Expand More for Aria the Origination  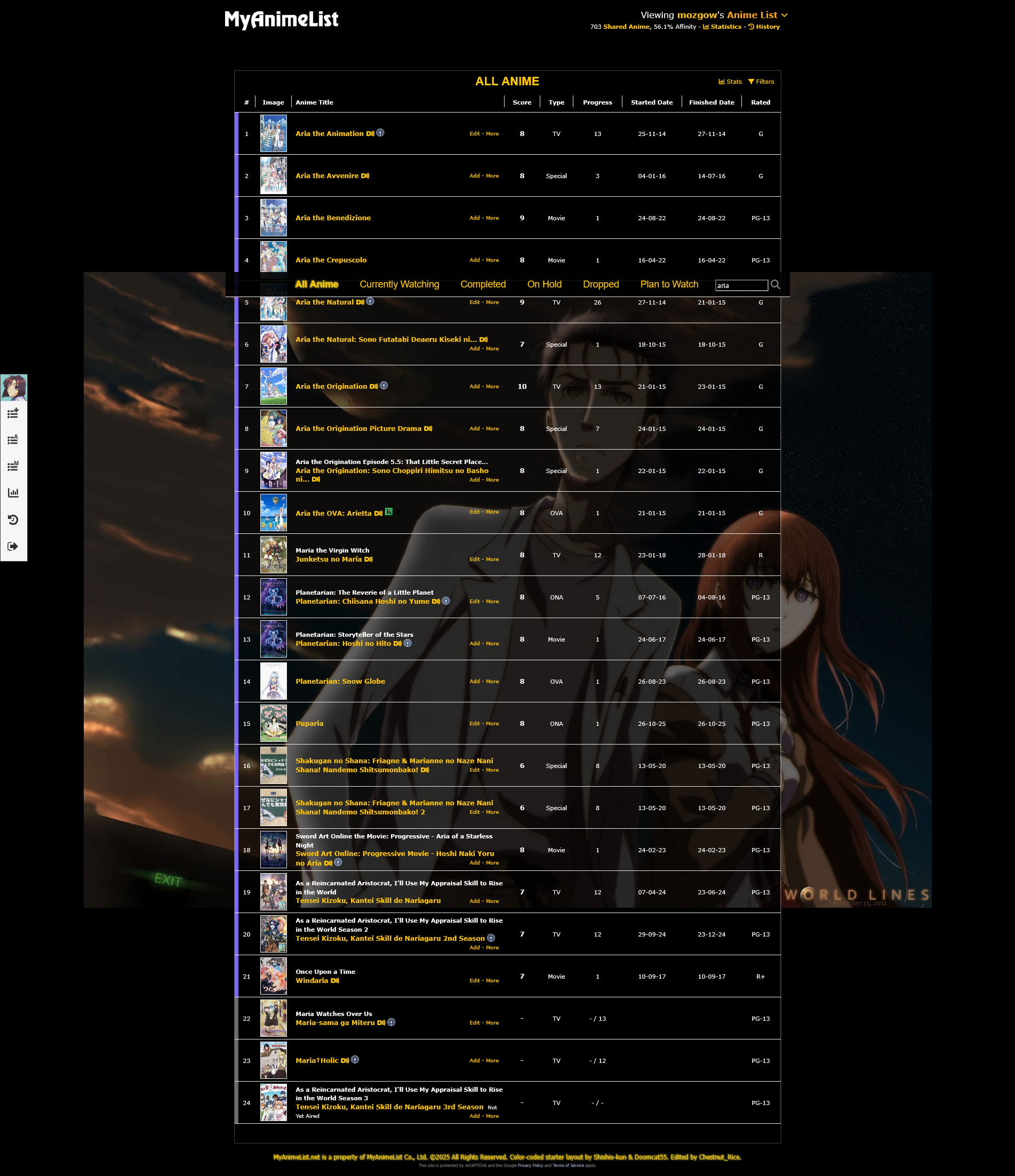492,387
